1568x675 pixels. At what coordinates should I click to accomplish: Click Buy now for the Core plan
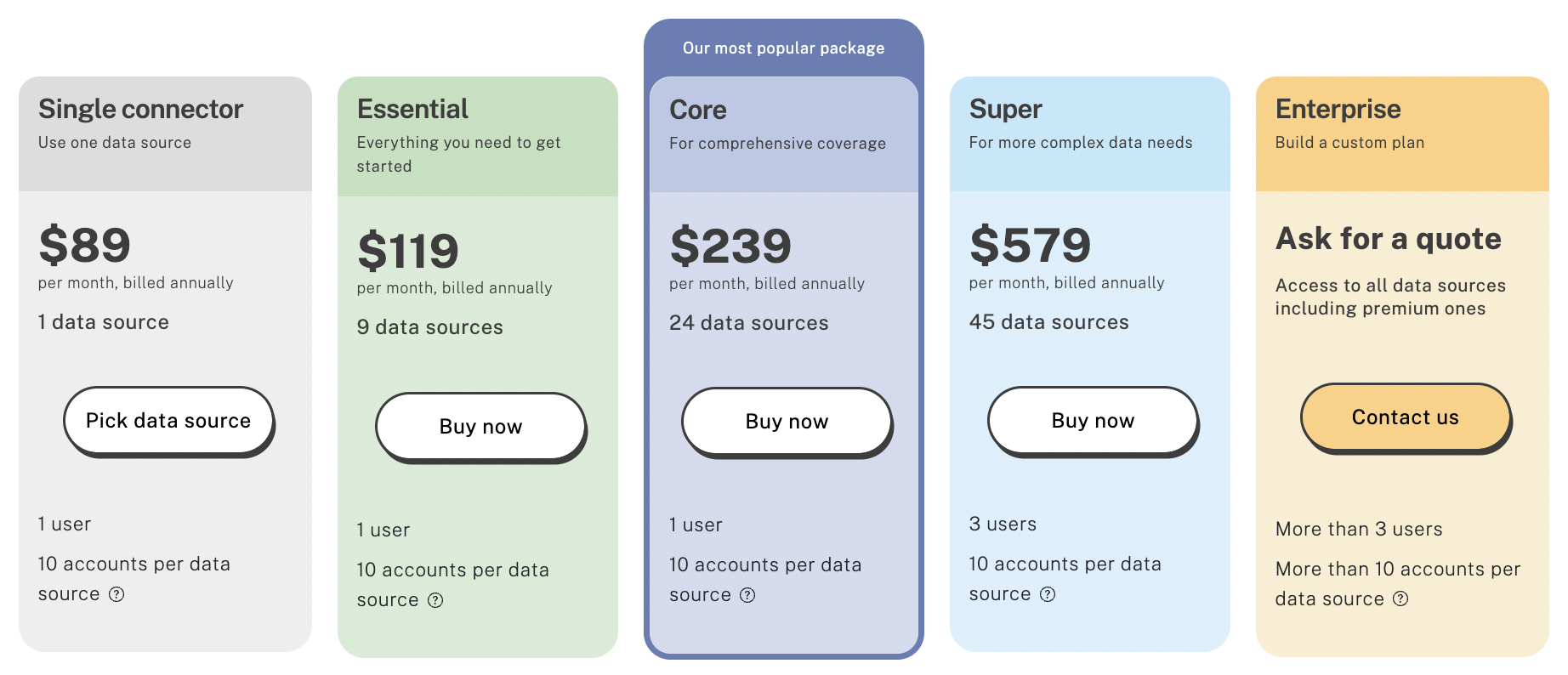(x=787, y=420)
